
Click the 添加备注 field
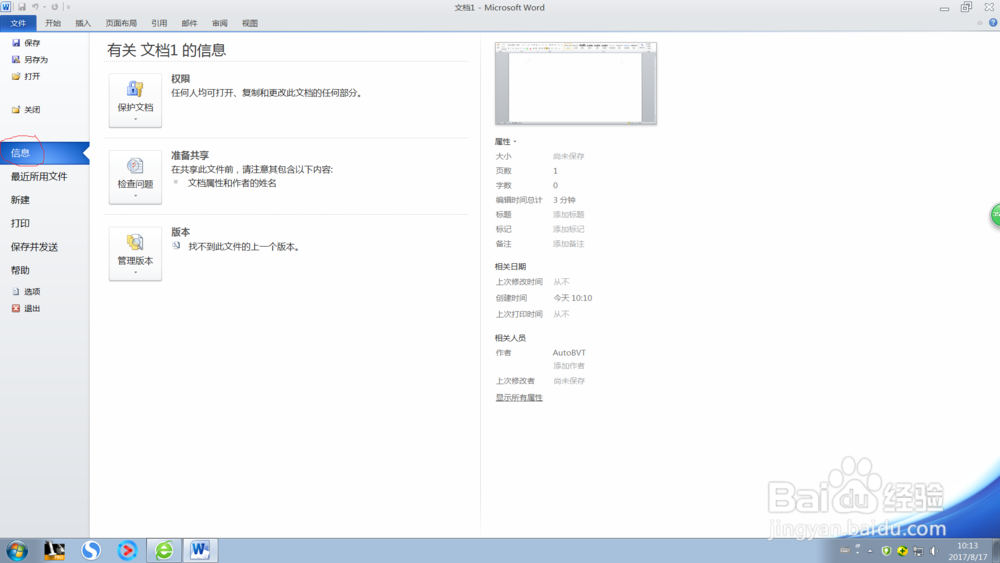click(569, 244)
